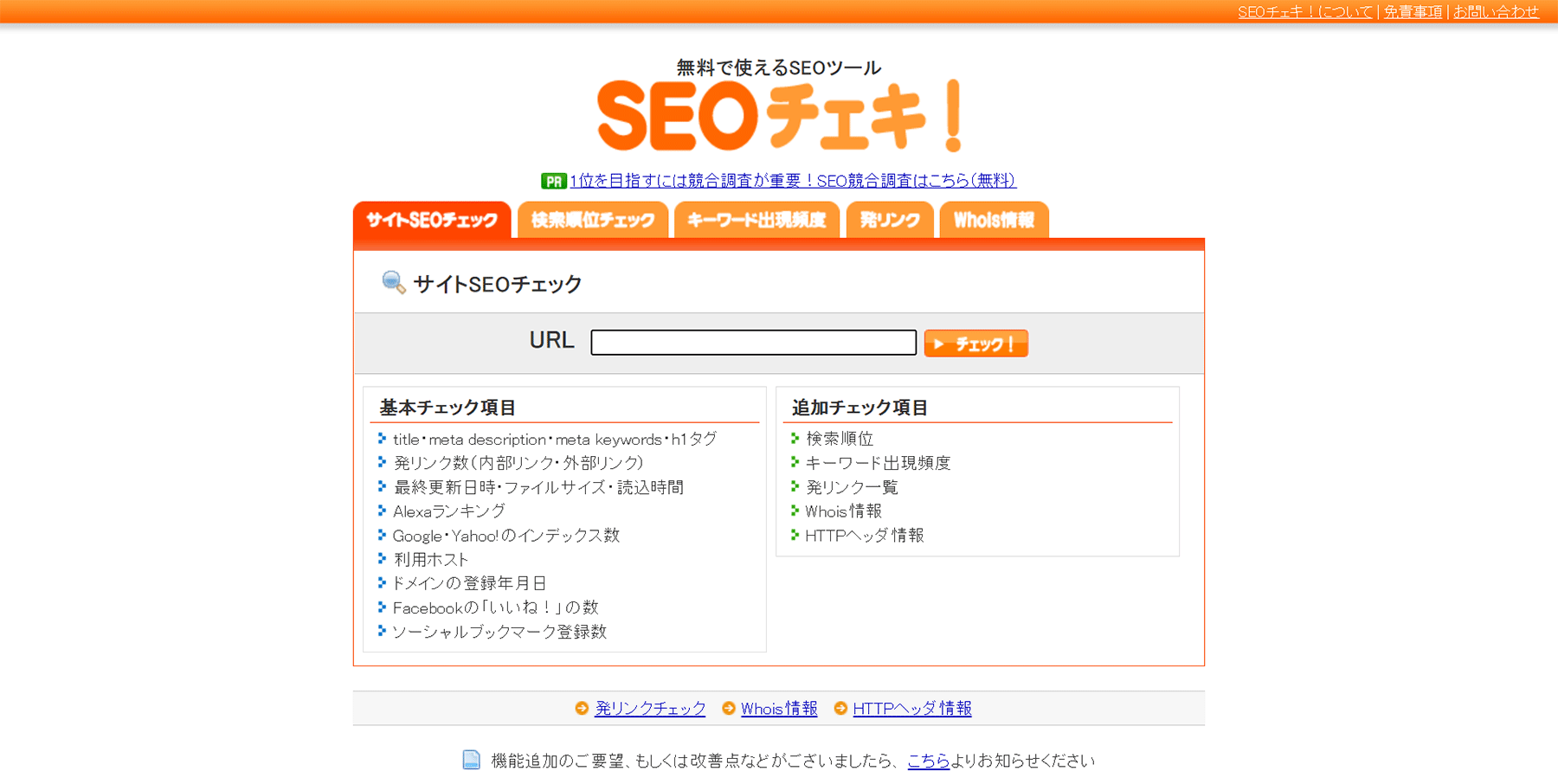This screenshot has width=1558, height=784.
Task: Open the HTTPヘッダ情報 link at bottom
Action: 912,709
